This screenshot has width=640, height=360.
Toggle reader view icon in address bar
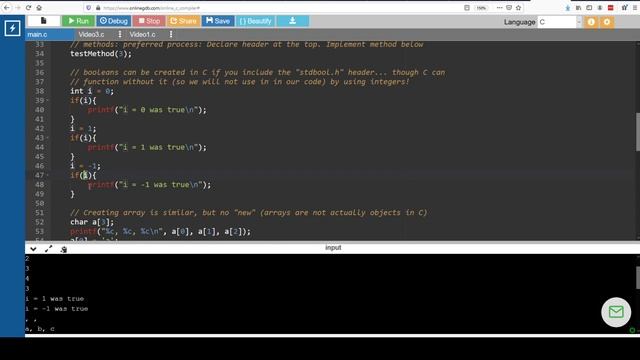(x=467, y=8)
